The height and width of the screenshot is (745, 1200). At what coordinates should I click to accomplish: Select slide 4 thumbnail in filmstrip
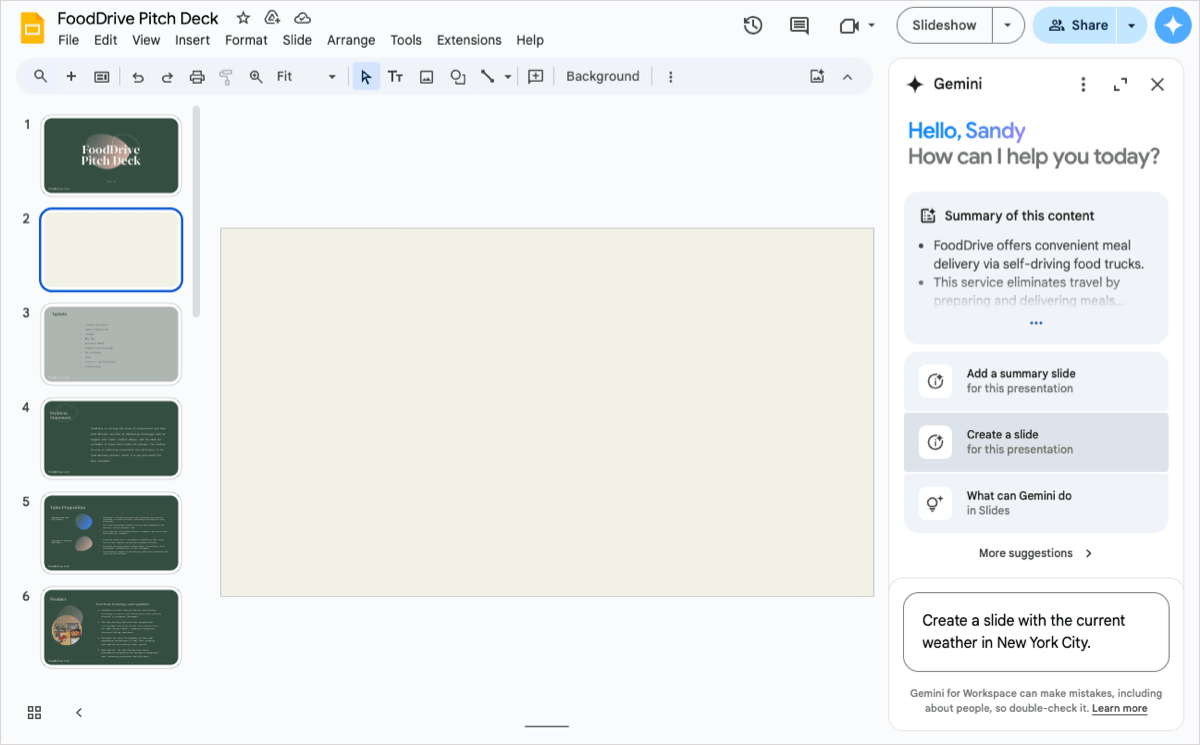click(111, 438)
